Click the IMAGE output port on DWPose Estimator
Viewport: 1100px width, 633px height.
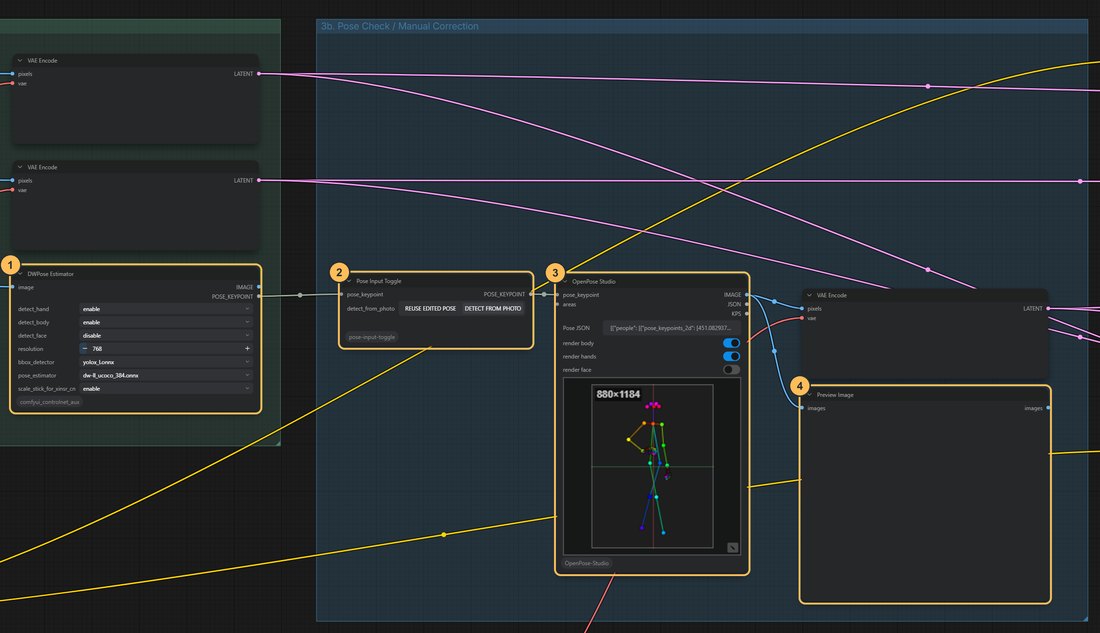click(x=259, y=287)
